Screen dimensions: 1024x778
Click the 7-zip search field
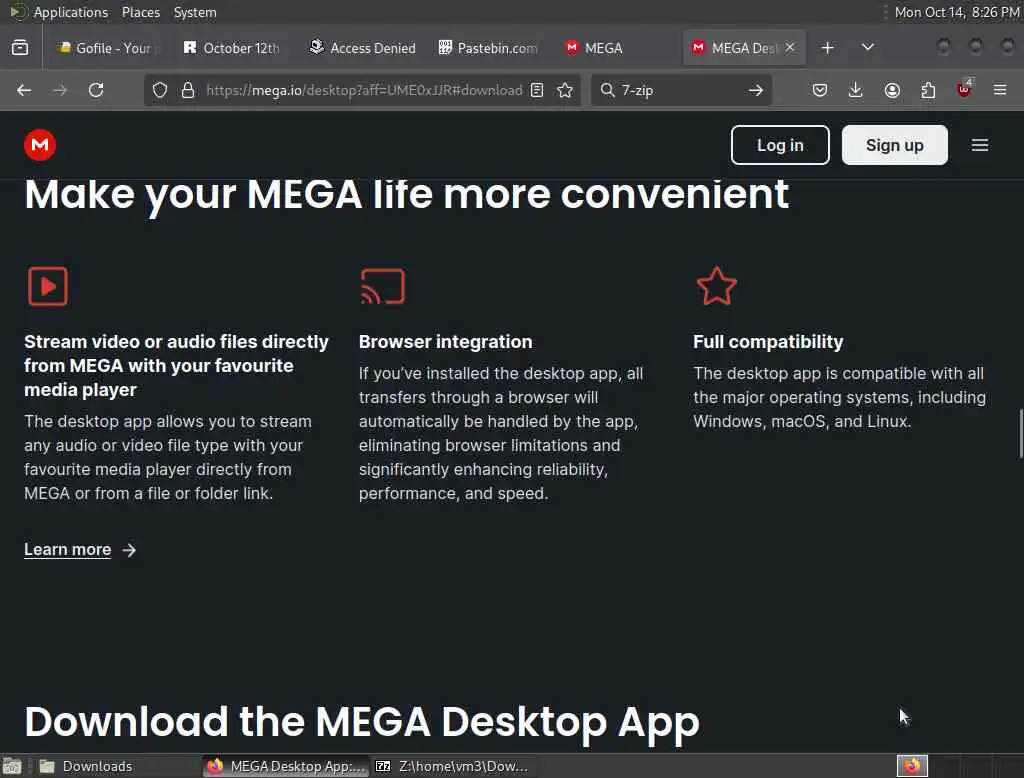point(679,90)
